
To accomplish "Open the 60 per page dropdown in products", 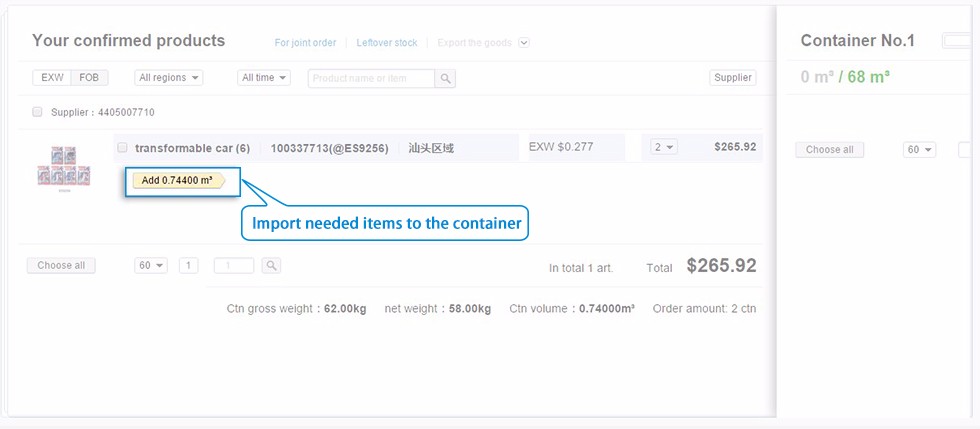I will coord(151,265).
